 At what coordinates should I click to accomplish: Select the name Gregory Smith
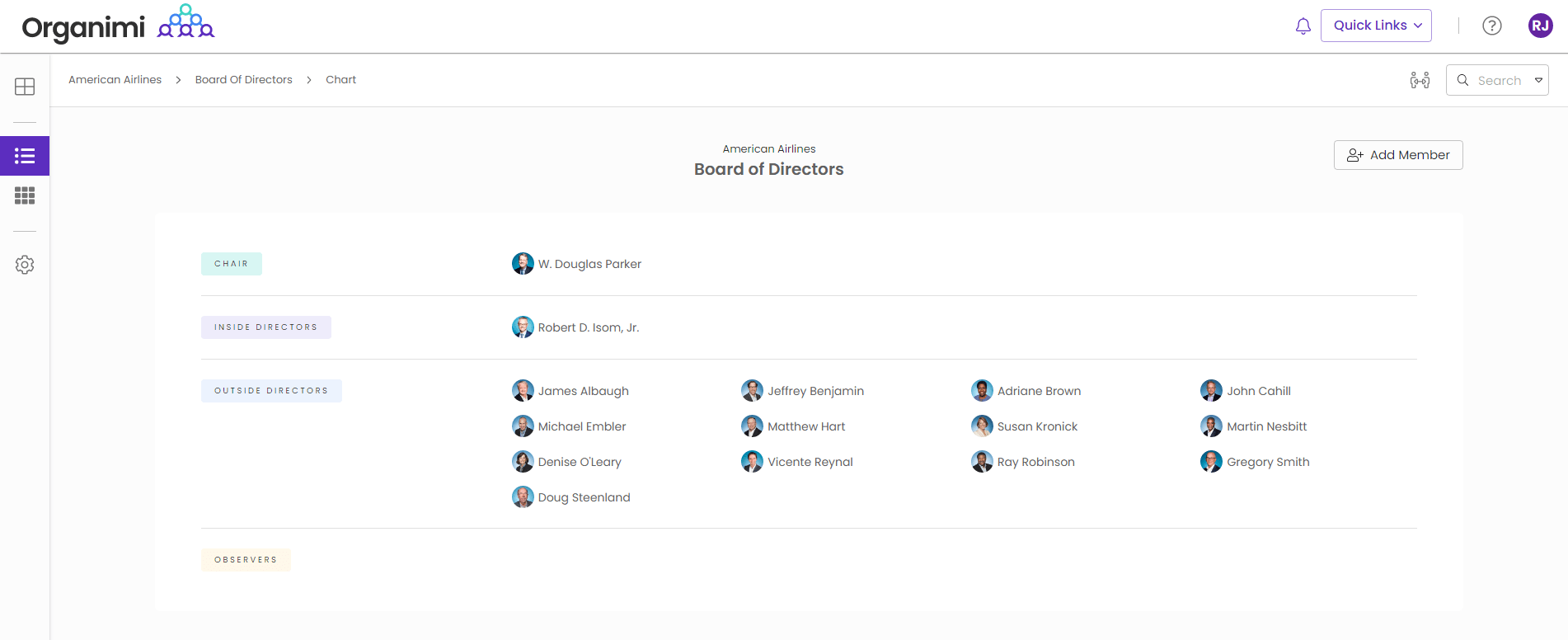point(1268,462)
